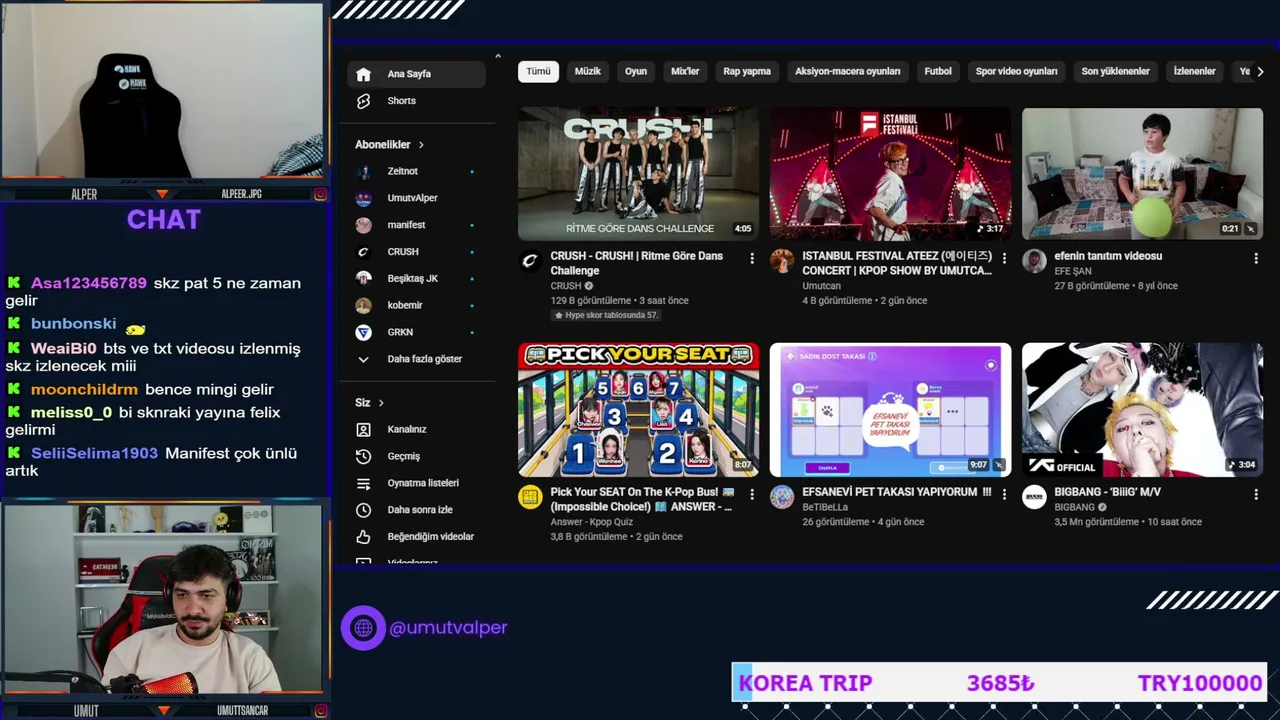The image size is (1280, 720).
Task: Play BIGBANG official music video thumbnail
Action: pos(1142,410)
